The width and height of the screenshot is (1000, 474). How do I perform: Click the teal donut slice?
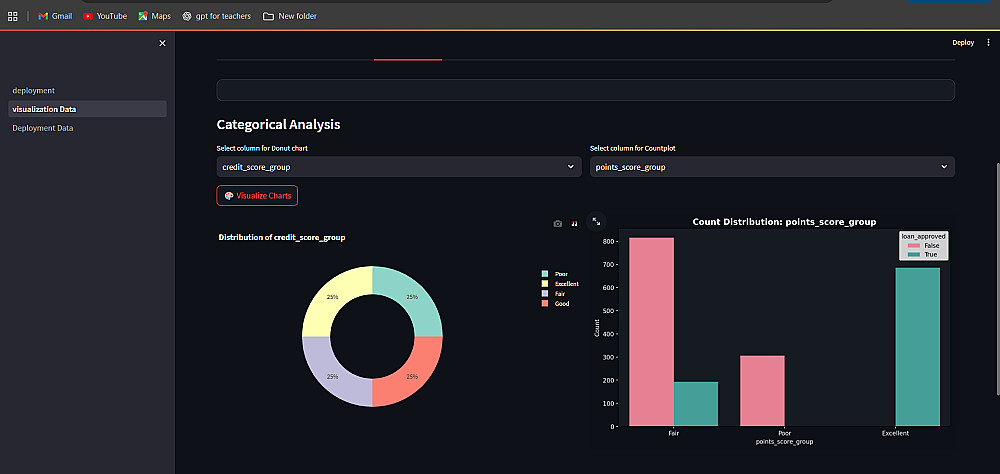tap(414, 295)
